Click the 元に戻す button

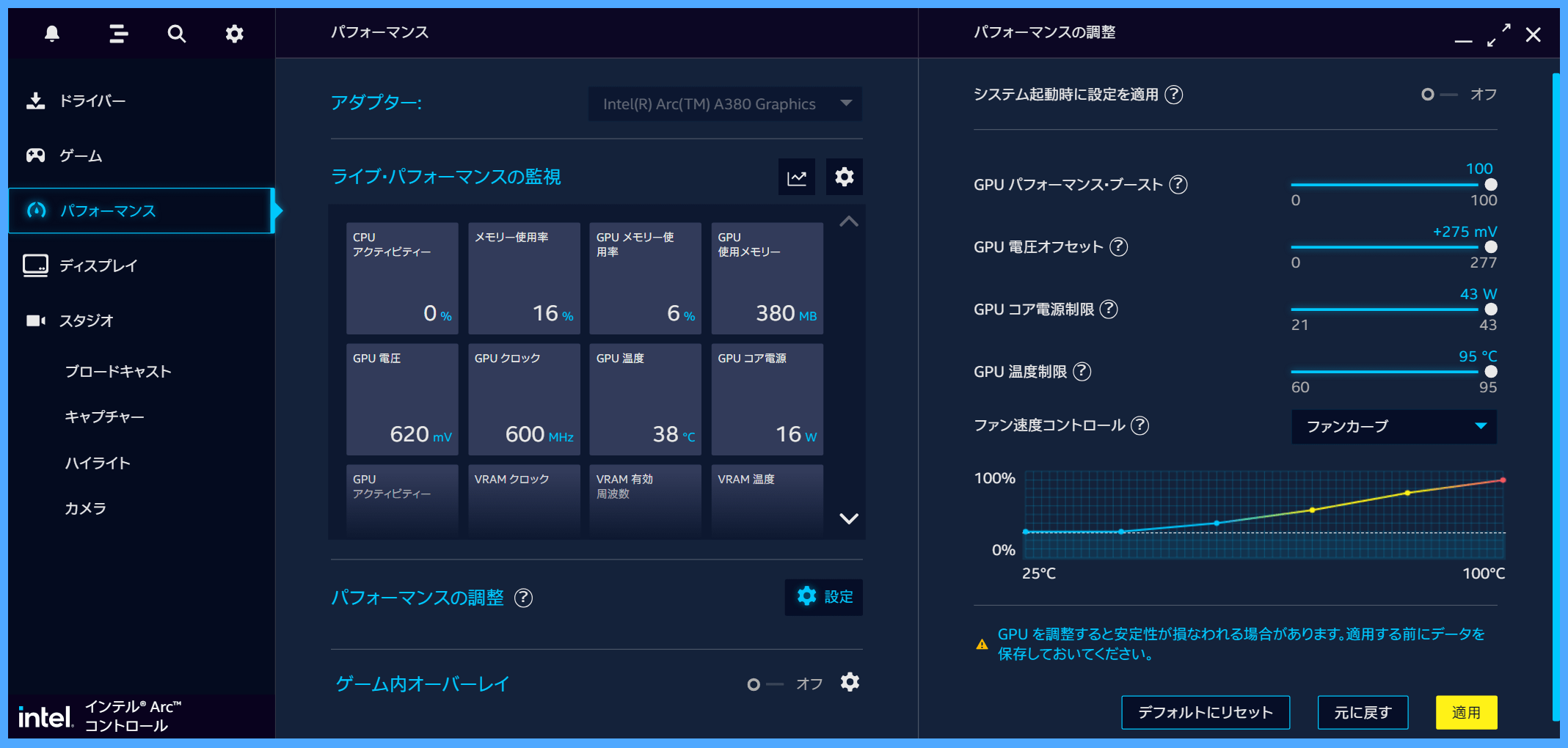pyautogui.click(x=1363, y=713)
